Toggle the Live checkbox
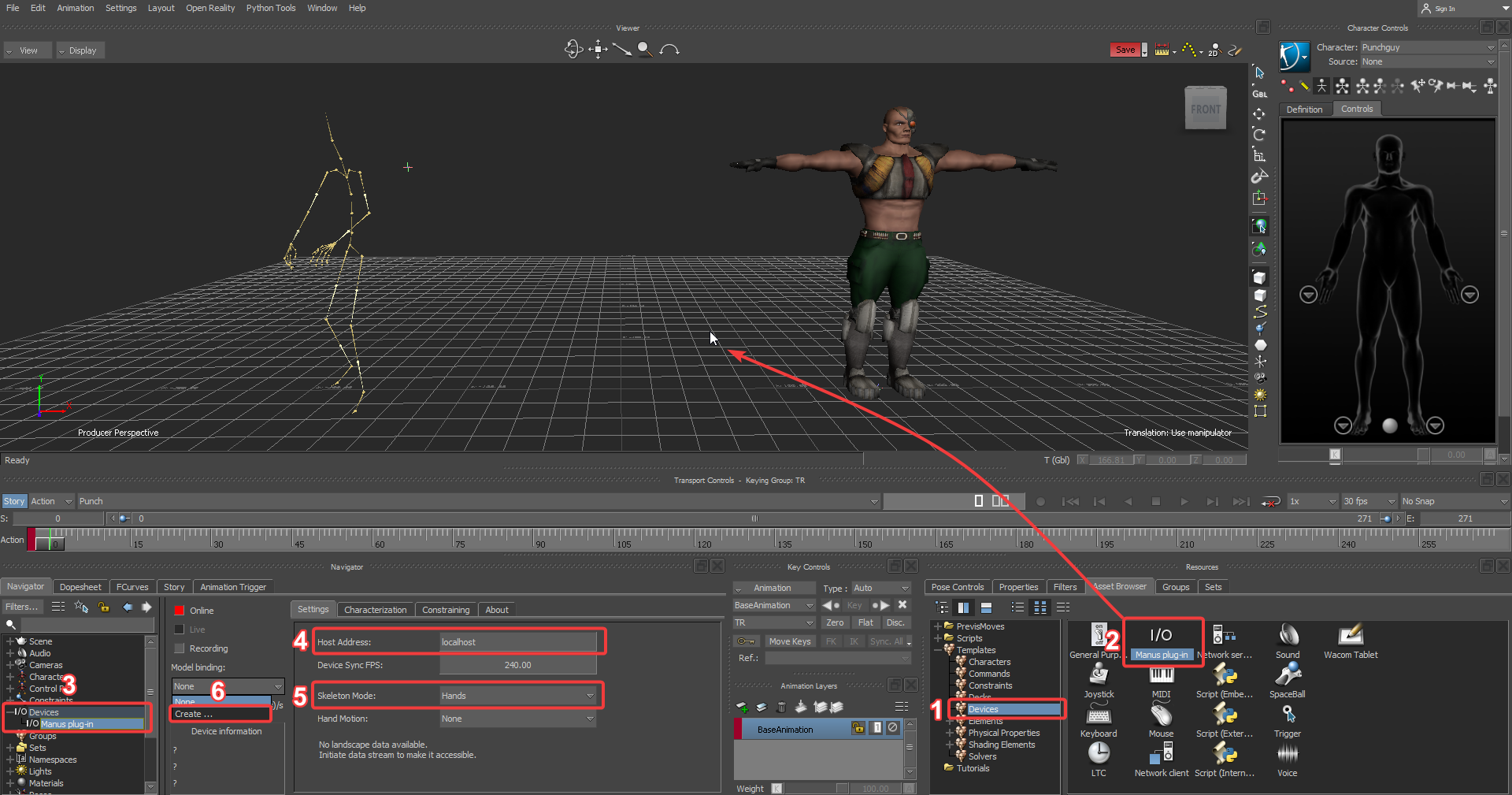The width and height of the screenshot is (1512, 795). (x=180, y=630)
